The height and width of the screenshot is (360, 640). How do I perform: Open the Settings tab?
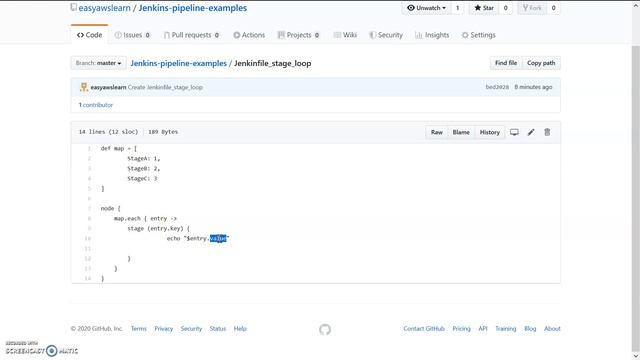478,35
